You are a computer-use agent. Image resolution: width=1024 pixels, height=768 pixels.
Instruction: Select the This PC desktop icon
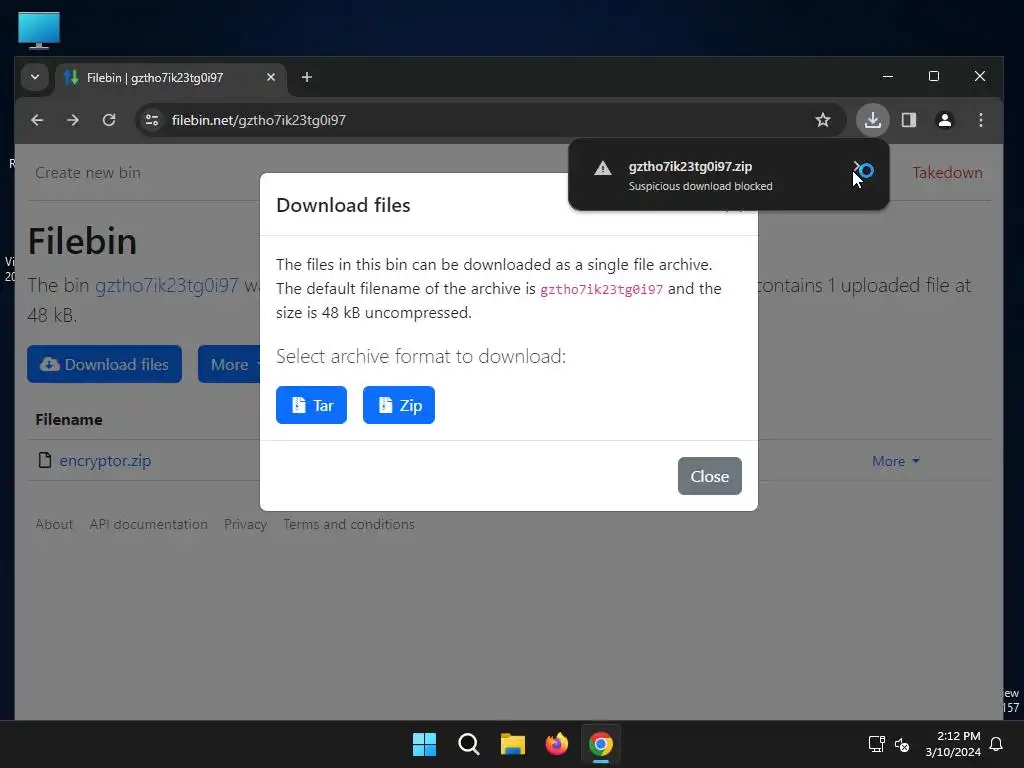(x=39, y=29)
